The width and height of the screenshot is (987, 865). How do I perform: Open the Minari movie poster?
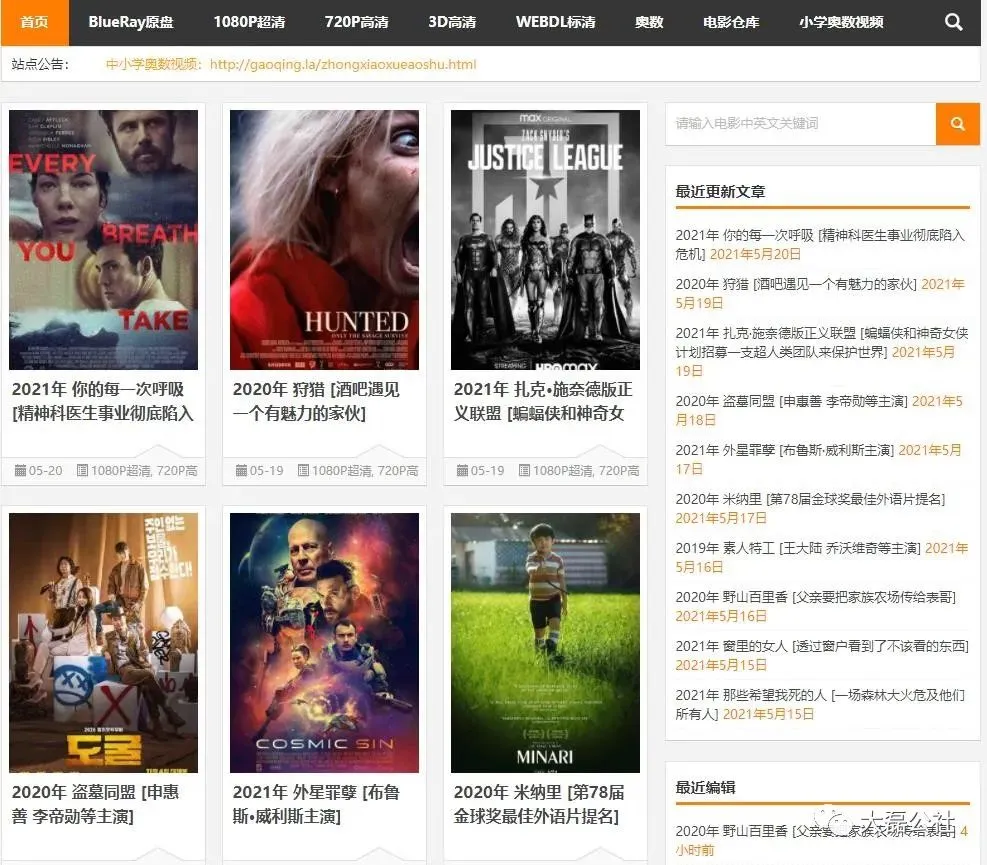coord(545,643)
